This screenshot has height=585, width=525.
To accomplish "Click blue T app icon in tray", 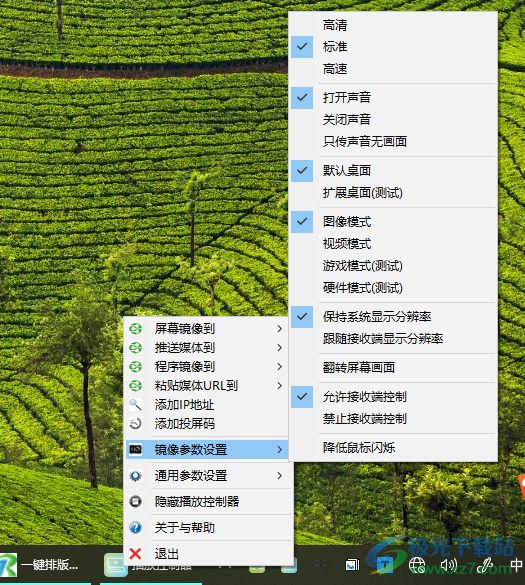I will click(x=385, y=565).
